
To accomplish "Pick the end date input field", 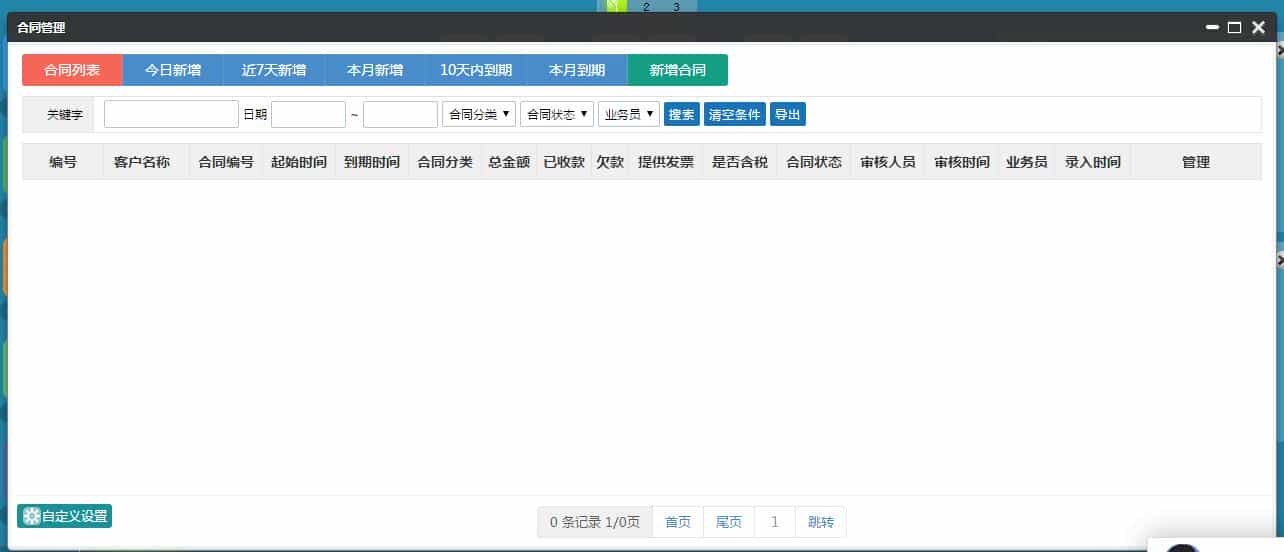I will click(x=400, y=114).
